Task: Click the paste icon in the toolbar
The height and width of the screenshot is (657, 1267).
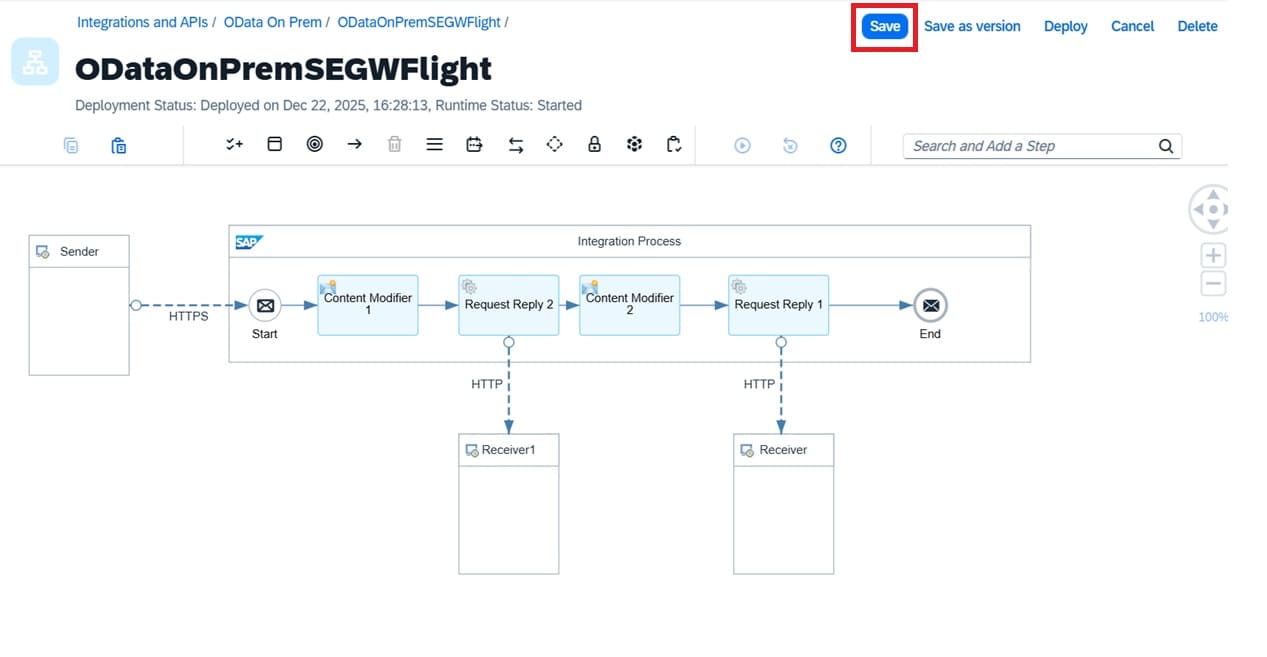Action: coord(118,146)
